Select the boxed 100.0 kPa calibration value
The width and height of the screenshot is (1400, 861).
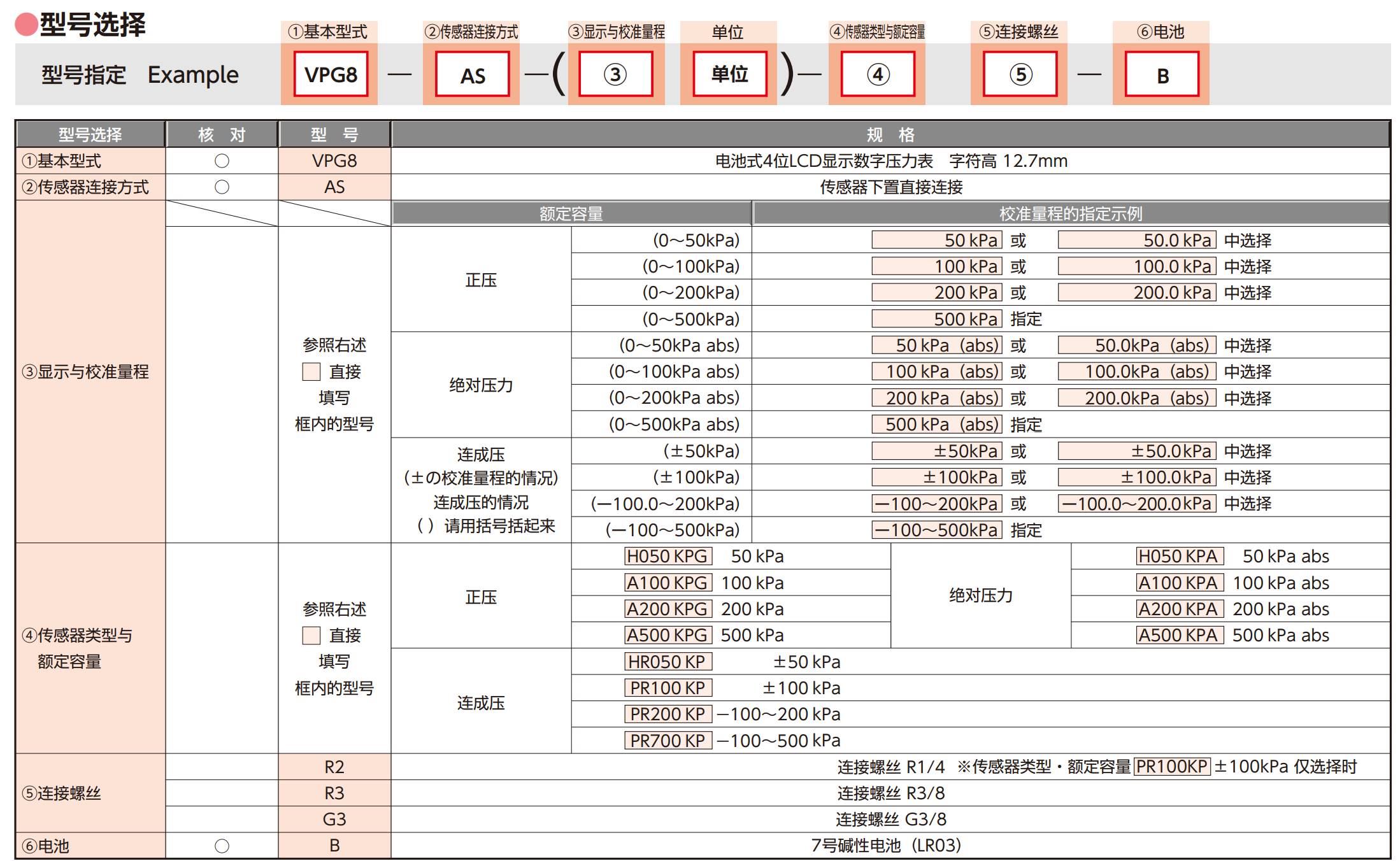coord(1137,266)
